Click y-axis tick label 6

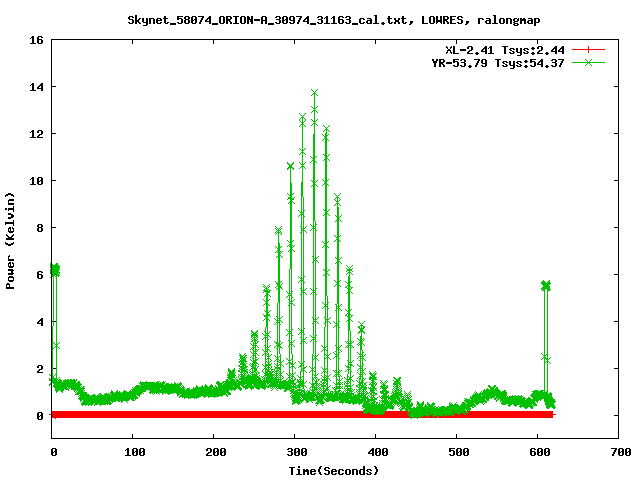click(x=40, y=275)
